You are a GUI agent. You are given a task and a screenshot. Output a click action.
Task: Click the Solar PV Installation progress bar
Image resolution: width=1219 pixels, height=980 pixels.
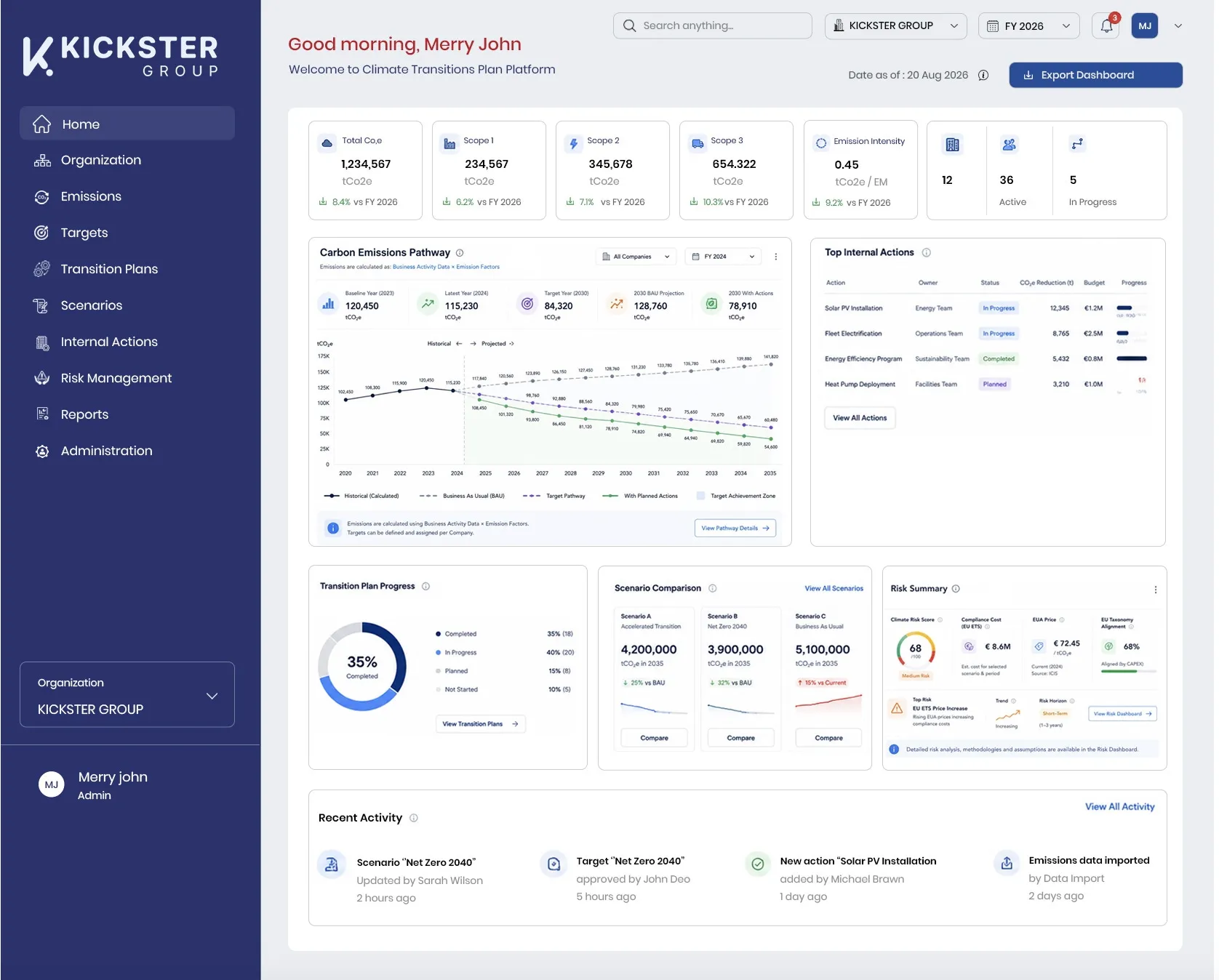pos(1131,308)
